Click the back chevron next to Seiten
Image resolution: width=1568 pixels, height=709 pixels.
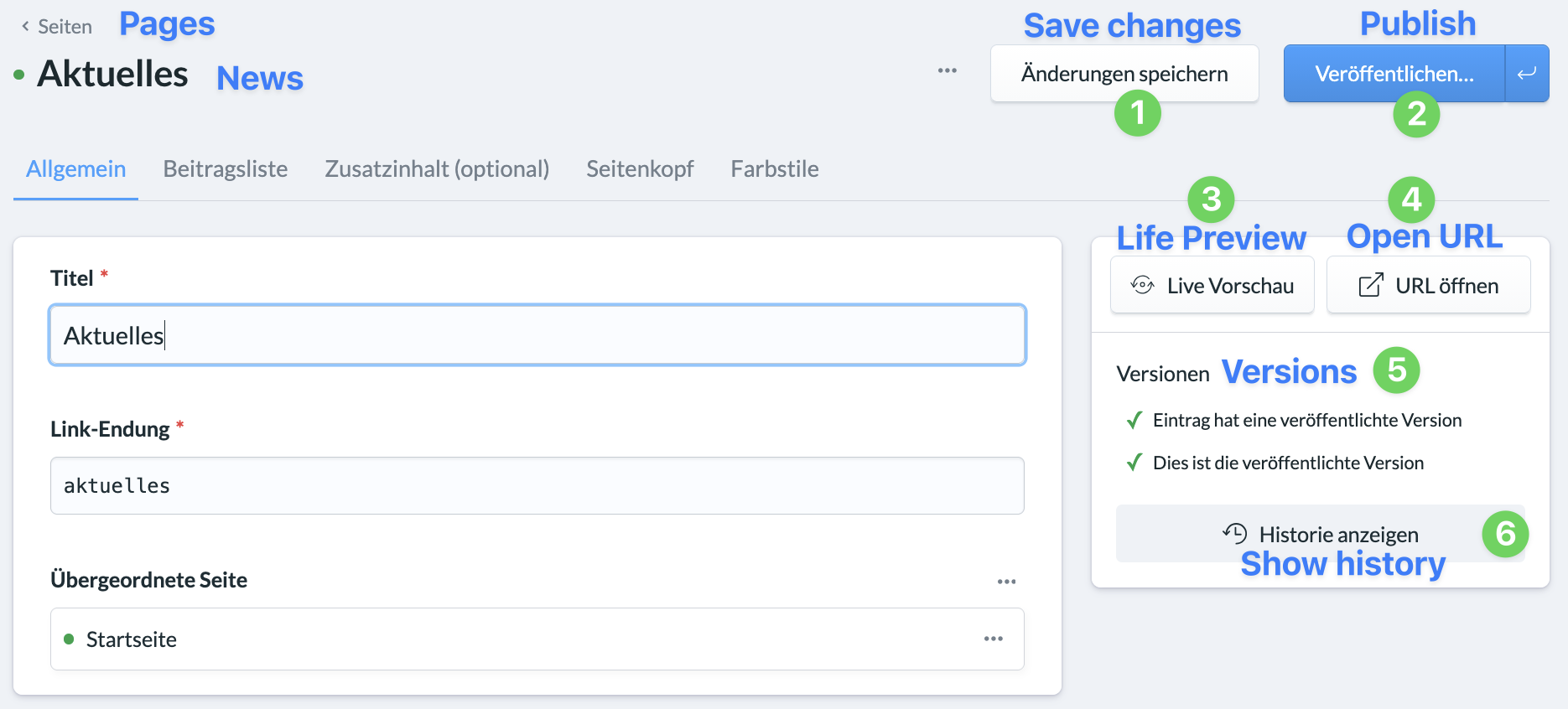25,26
